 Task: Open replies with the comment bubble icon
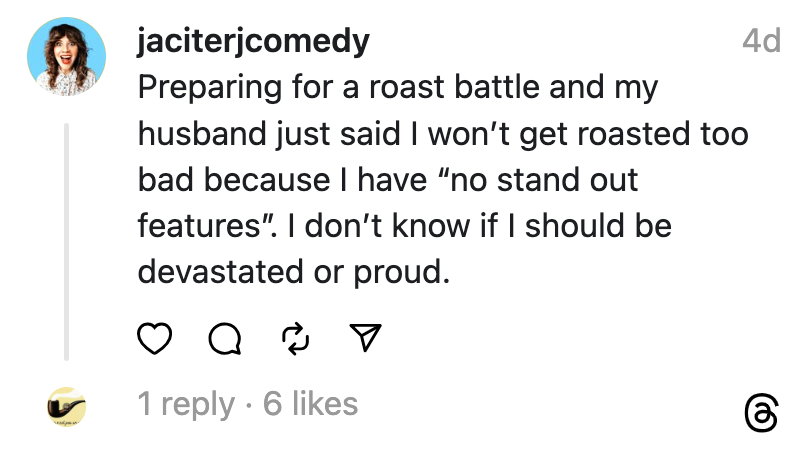tap(224, 340)
